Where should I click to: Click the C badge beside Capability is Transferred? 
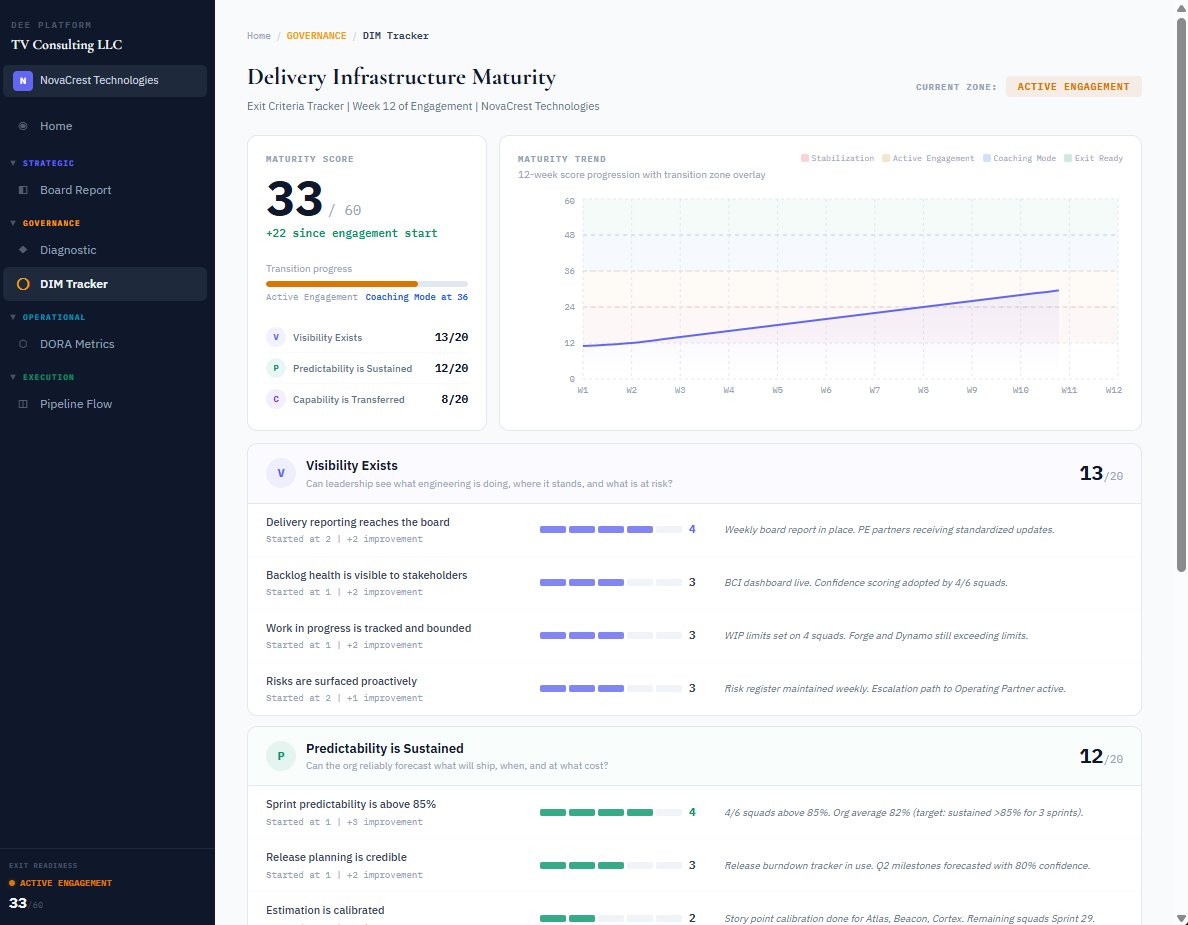pos(276,399)
